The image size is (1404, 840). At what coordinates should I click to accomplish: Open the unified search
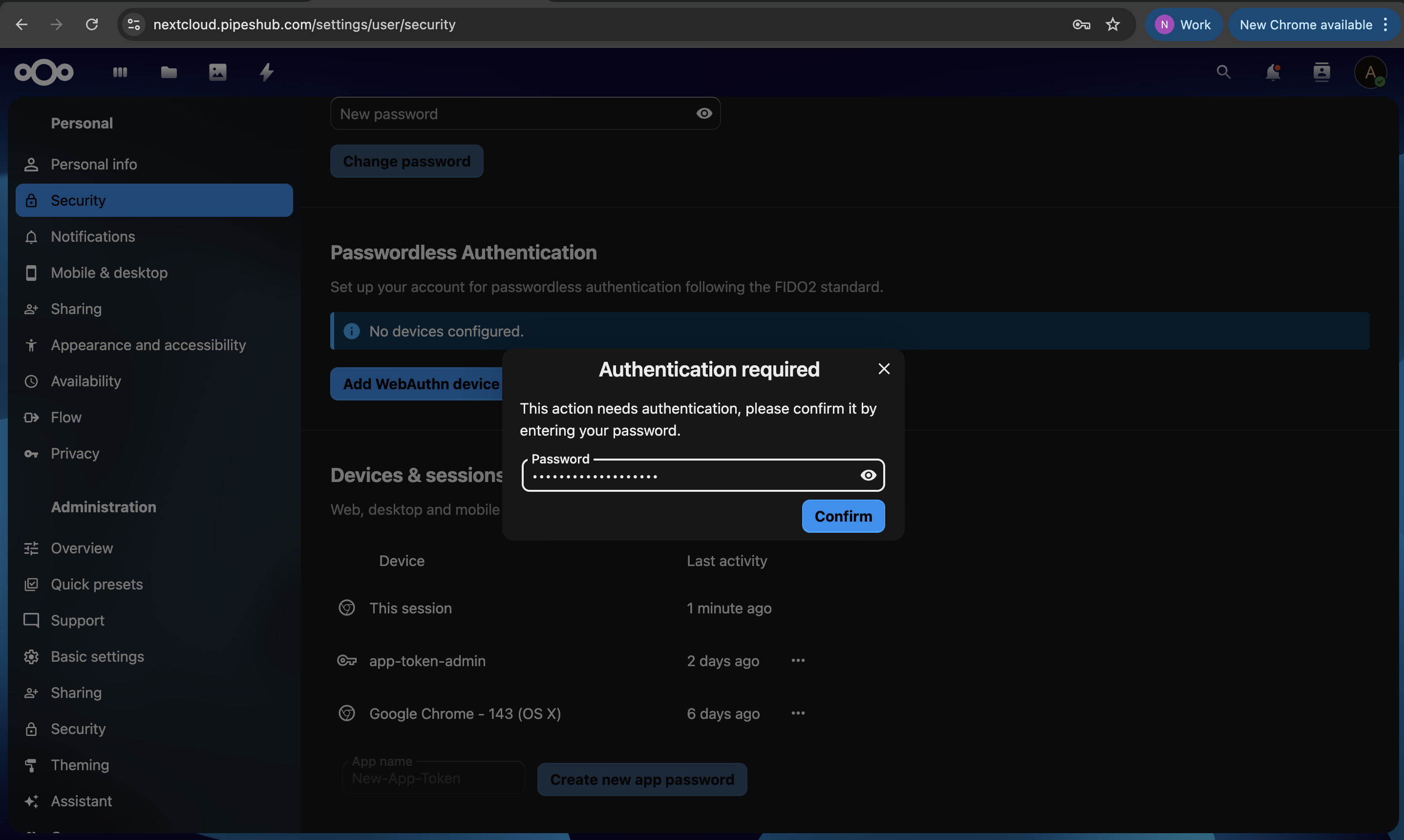click(1223, 72)
